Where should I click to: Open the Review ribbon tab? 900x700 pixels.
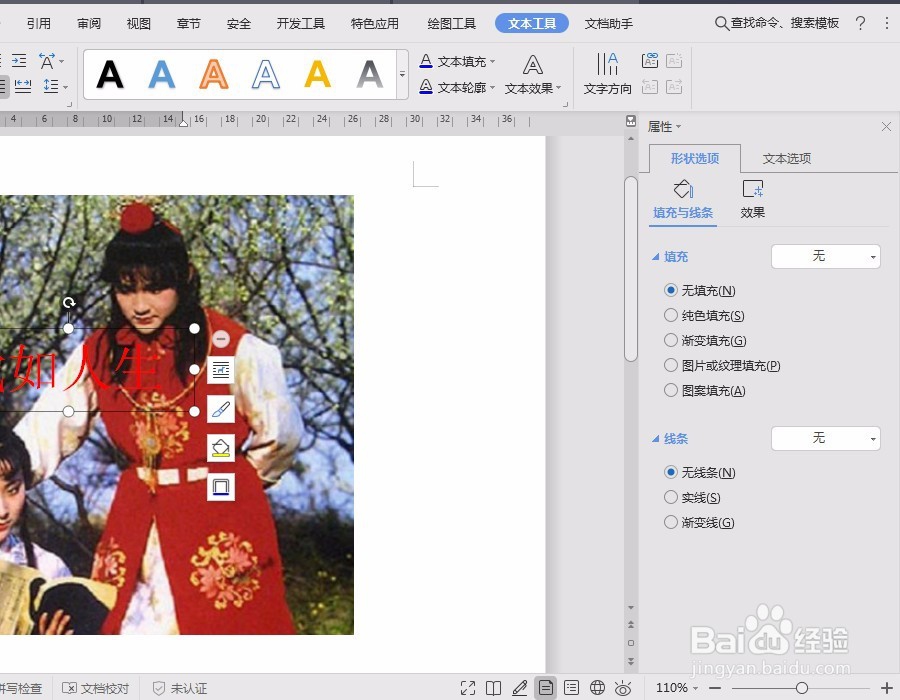point(88,24)
